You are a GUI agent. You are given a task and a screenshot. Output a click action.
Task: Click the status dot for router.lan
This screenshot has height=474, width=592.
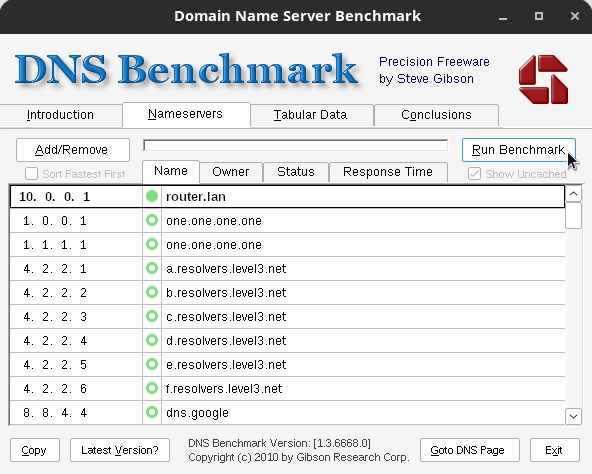[x=152, y=196]
